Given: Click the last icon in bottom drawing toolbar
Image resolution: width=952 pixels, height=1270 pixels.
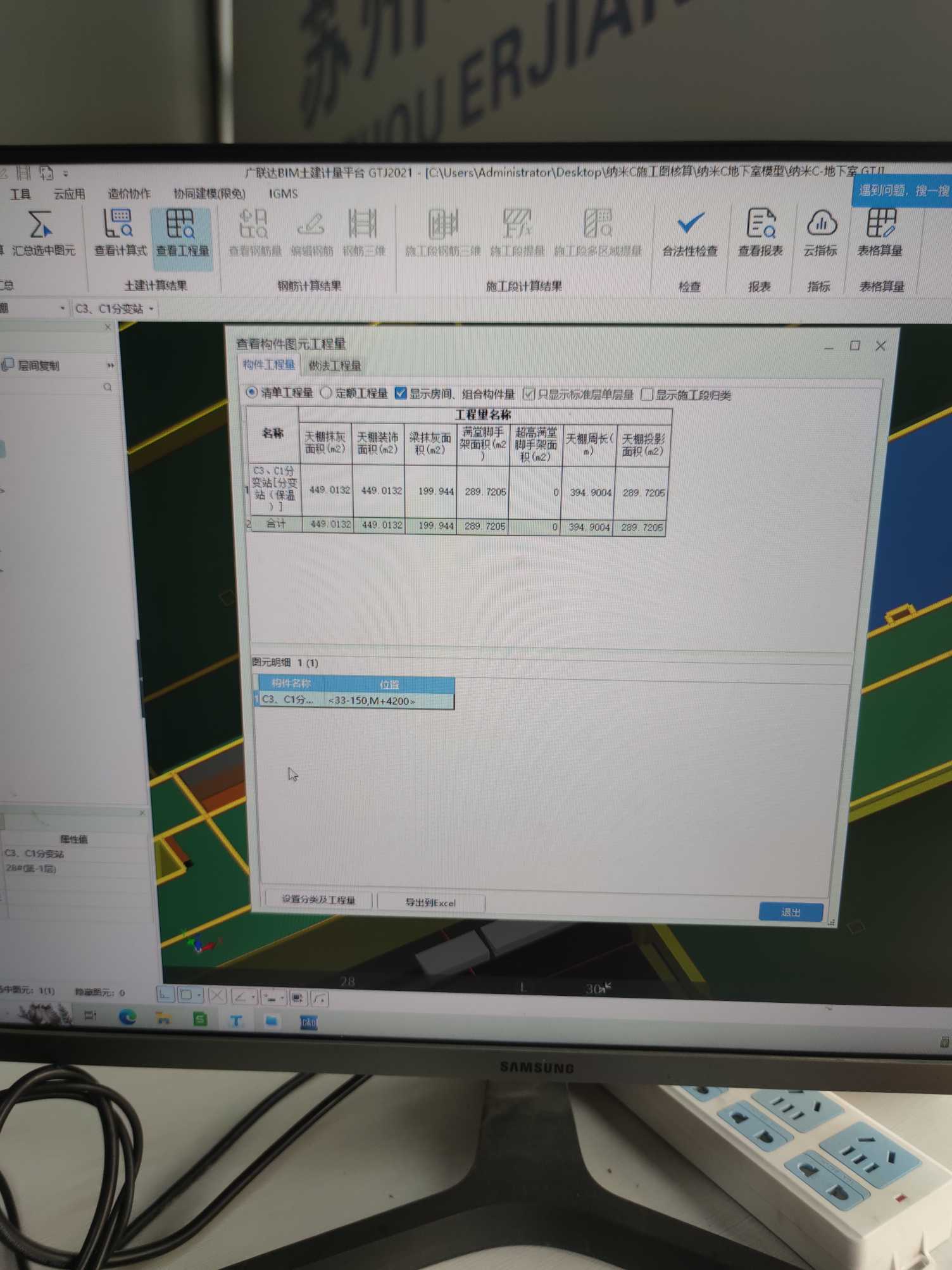Looking at the screenshot, I should pyautogui.click(x=320, y=999).
